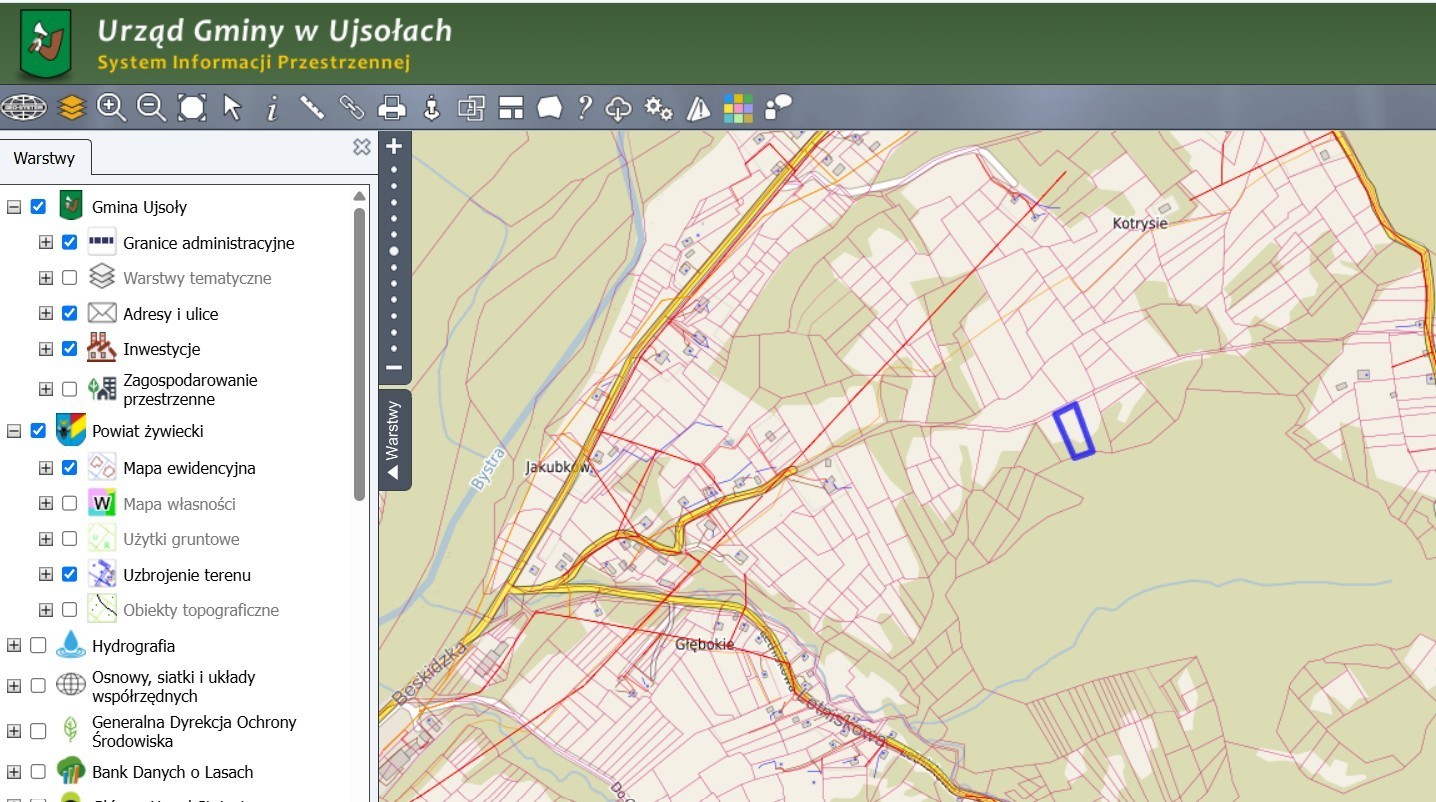Uncheck Granice administracyjne layer
This screenshot has width=1436, height=802.
[x=69, y=242]
